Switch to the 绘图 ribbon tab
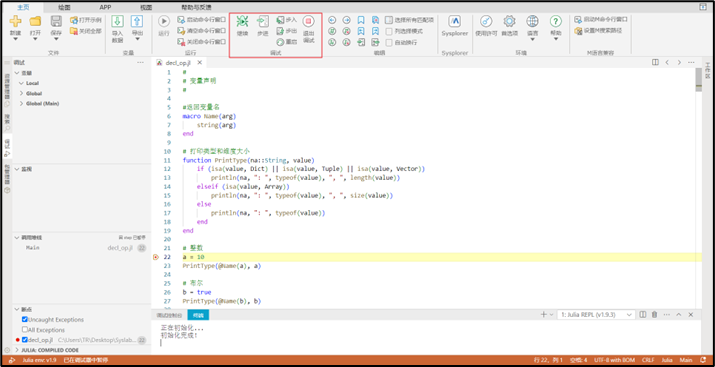The width and height of the screenshot is (715, 367). (64, 7)
